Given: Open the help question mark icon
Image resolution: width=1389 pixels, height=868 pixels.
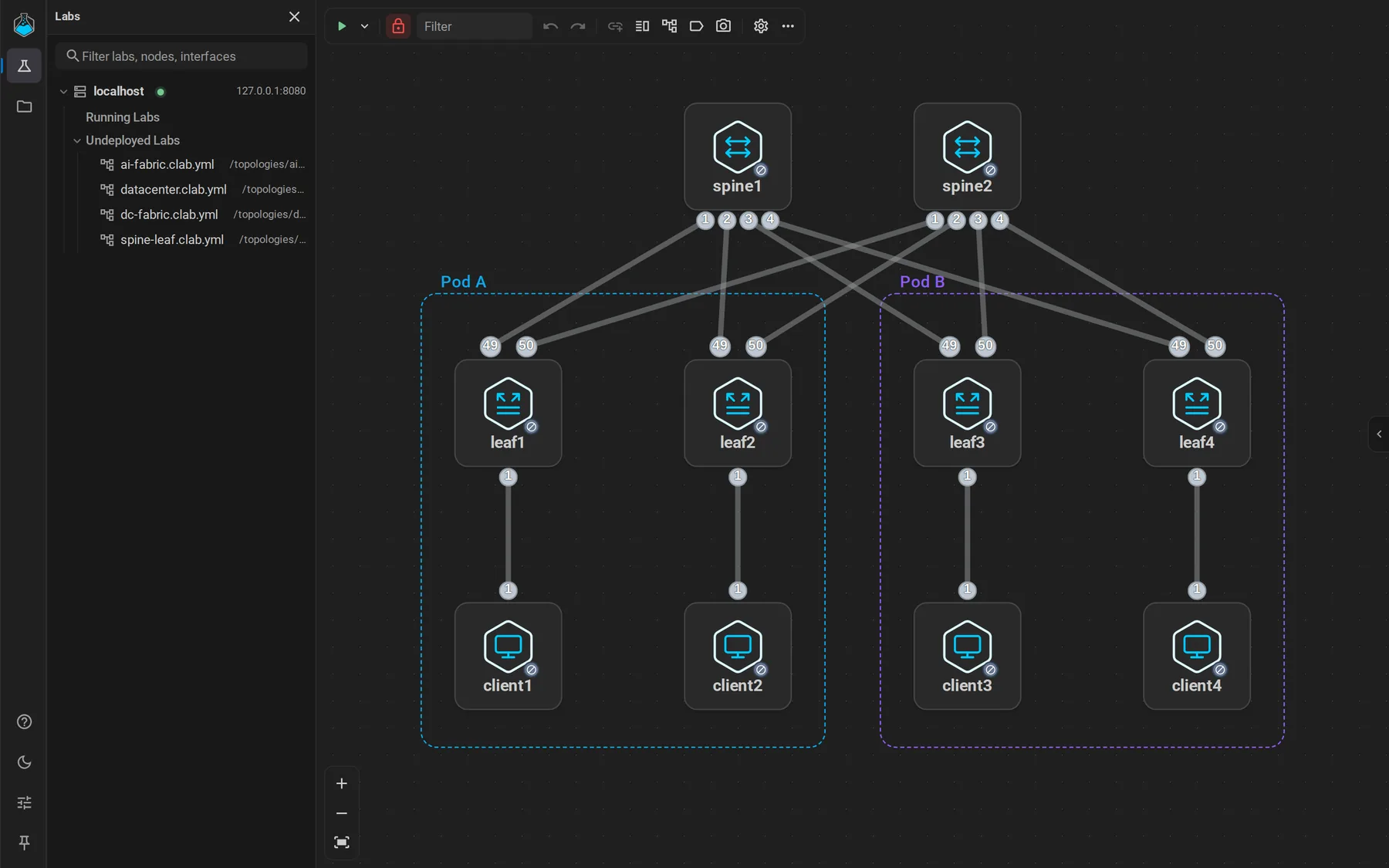Looking at the screenshot, I should (24, 721).
